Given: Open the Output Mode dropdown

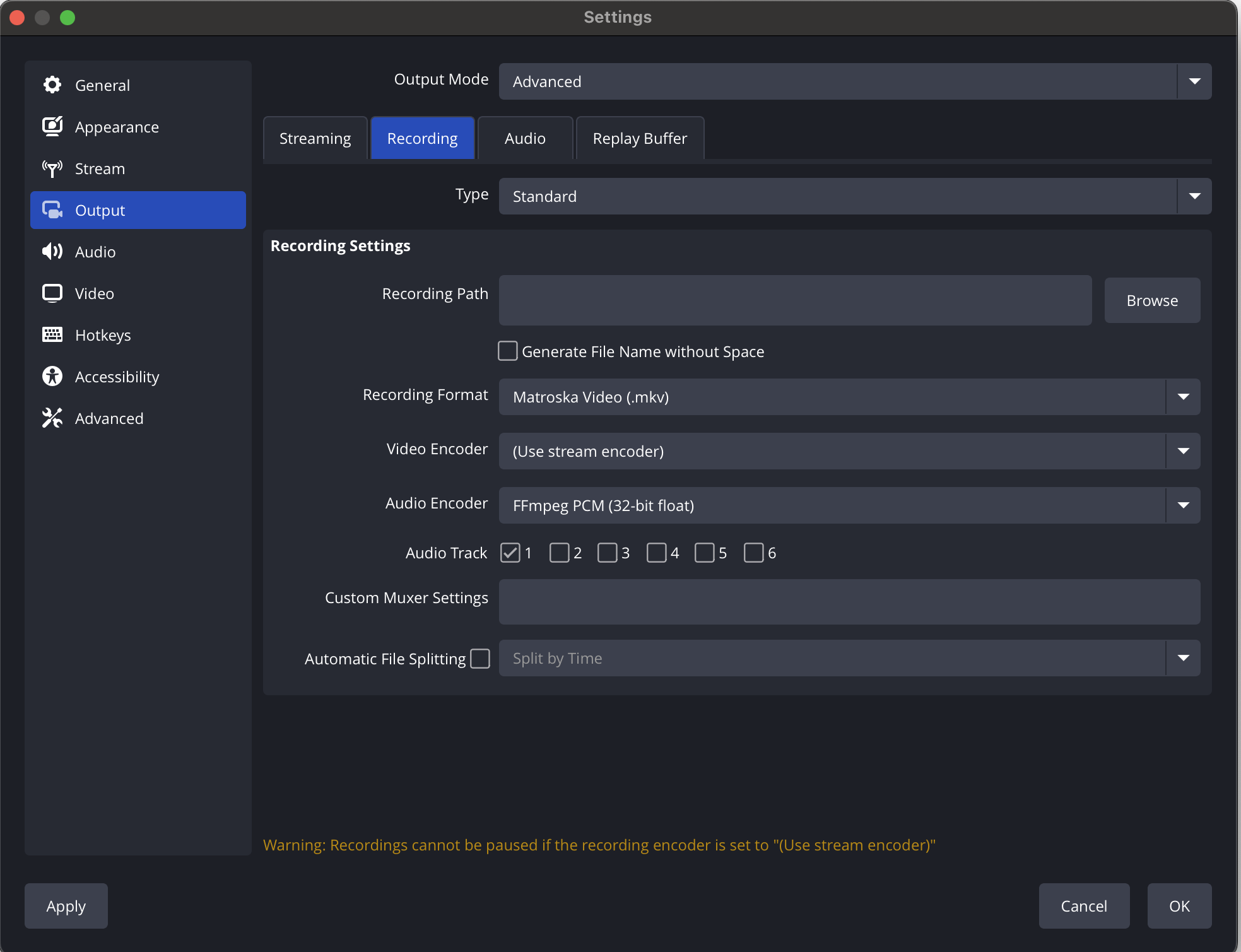Looking at the screenshot, I should pyautogui.click(x=855, y=81).
